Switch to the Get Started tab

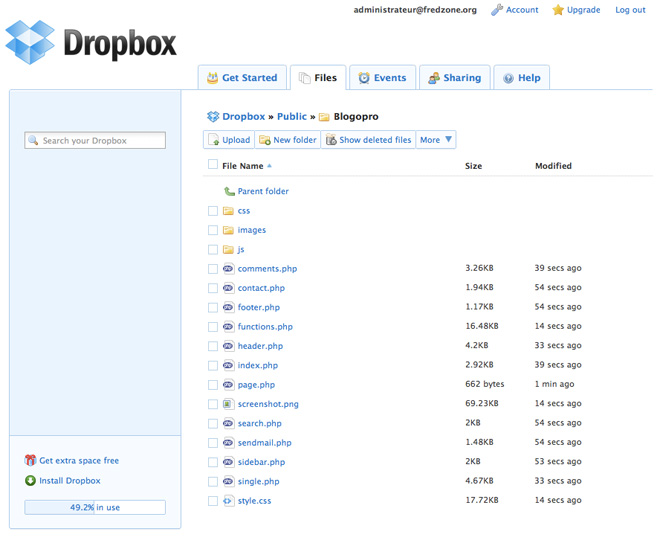(242, 77)
